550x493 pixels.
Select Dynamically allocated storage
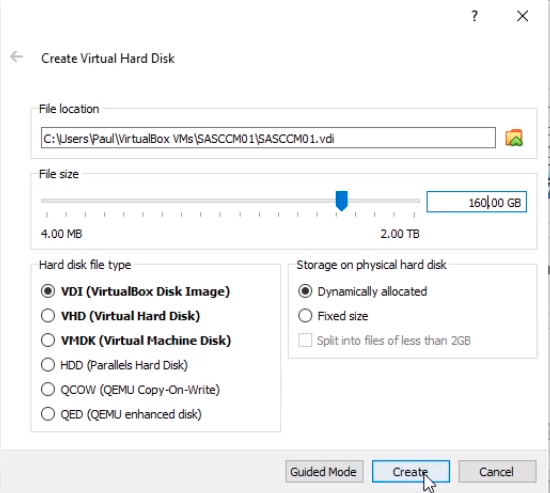[x=305, y=291]
